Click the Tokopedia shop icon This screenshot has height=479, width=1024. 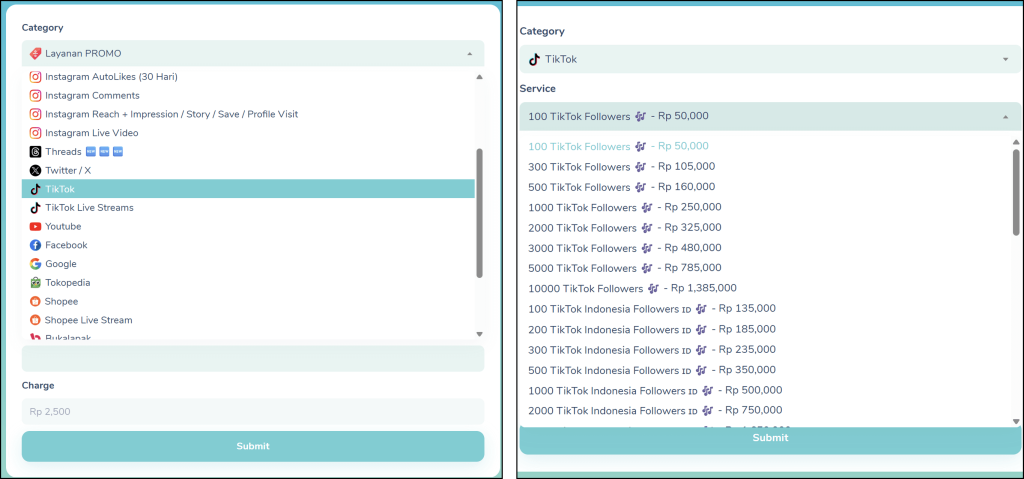(x=36, y=283)
